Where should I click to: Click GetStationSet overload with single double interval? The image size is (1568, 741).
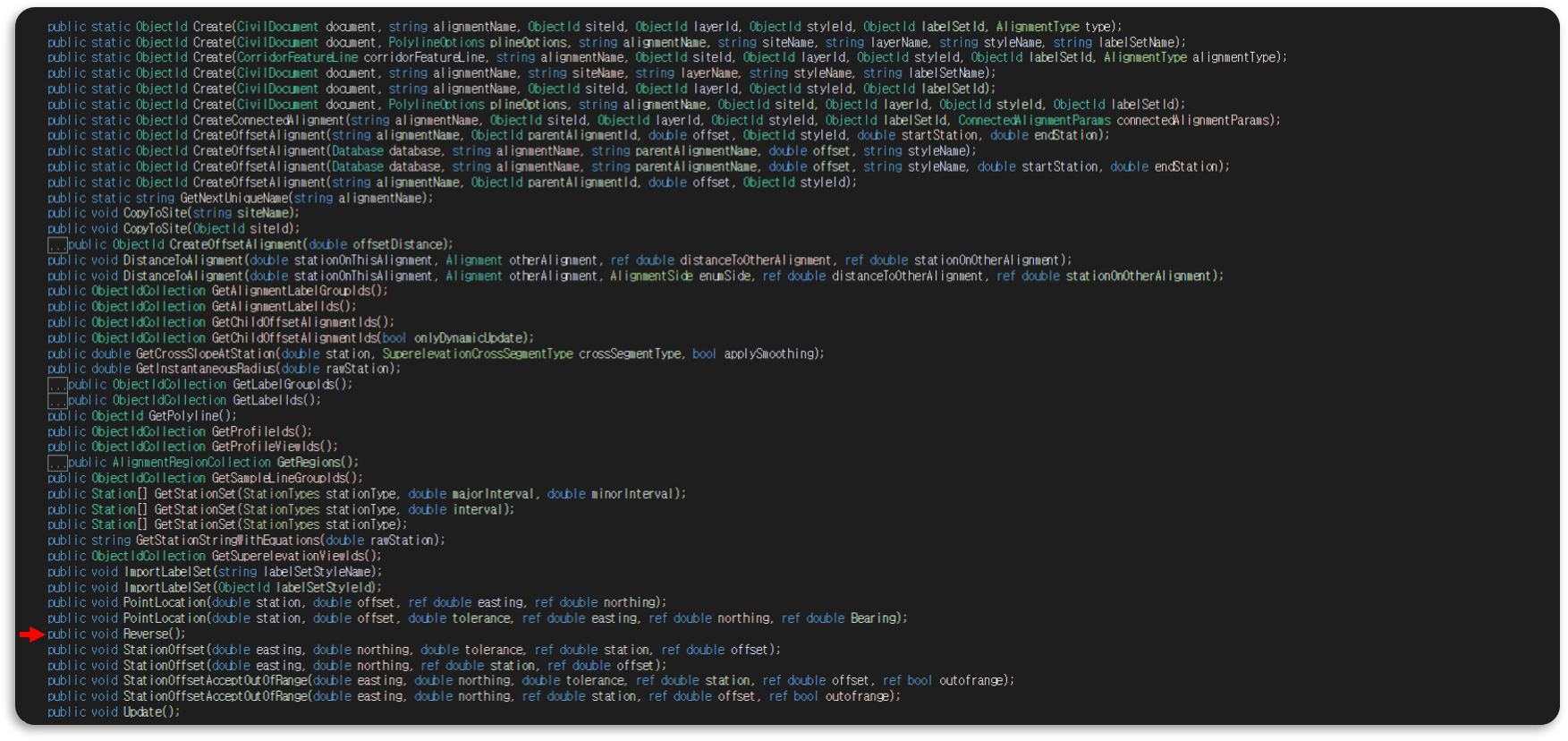pyautogui.click(x=281, y=509)
